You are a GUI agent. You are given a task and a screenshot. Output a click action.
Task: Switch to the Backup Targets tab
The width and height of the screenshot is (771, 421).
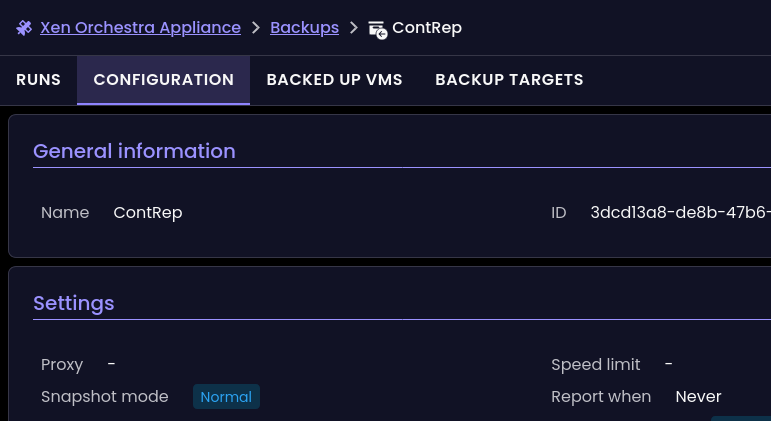(x=509, y=80)
